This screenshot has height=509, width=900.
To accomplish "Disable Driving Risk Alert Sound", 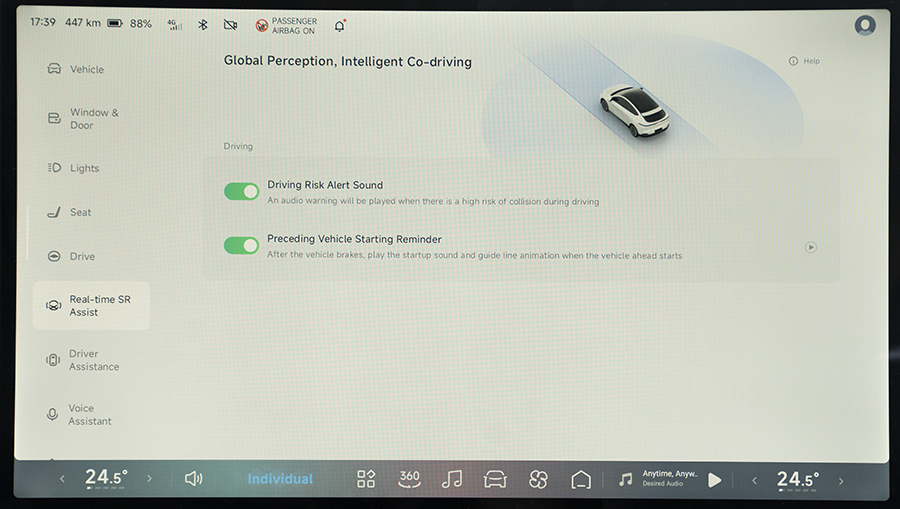I will tap(241, 191).
